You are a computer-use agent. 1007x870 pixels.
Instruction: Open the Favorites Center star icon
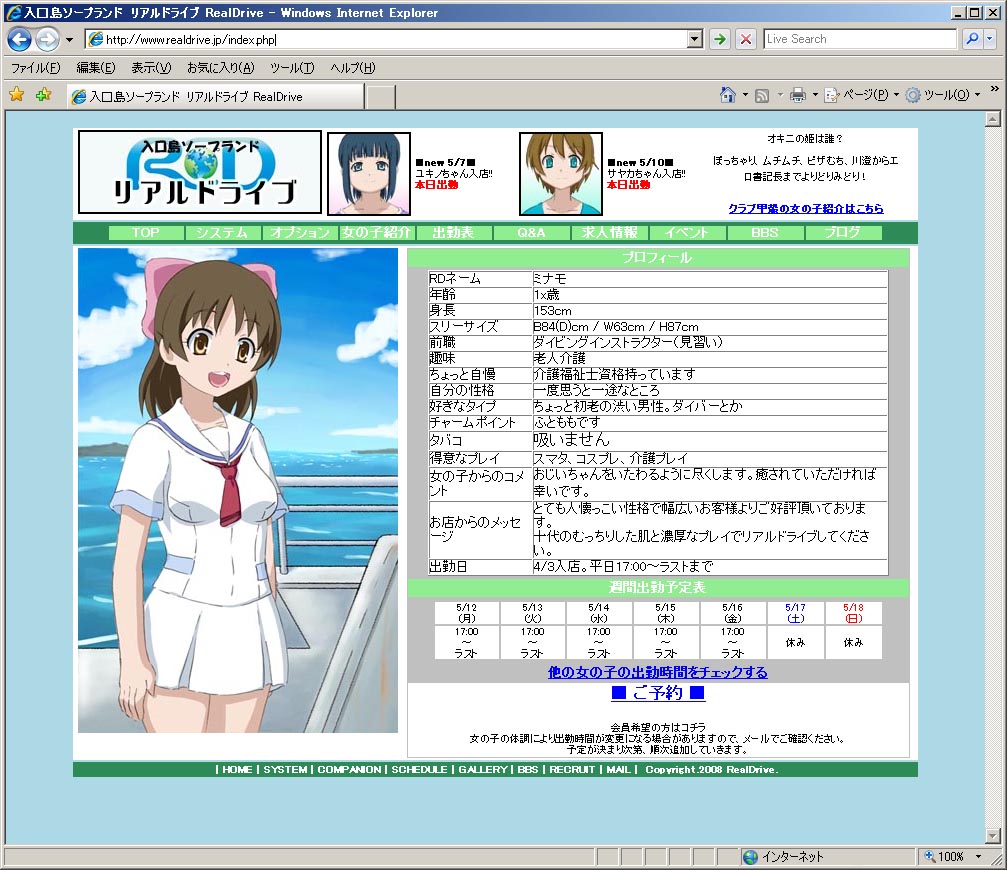coord(17,95)
